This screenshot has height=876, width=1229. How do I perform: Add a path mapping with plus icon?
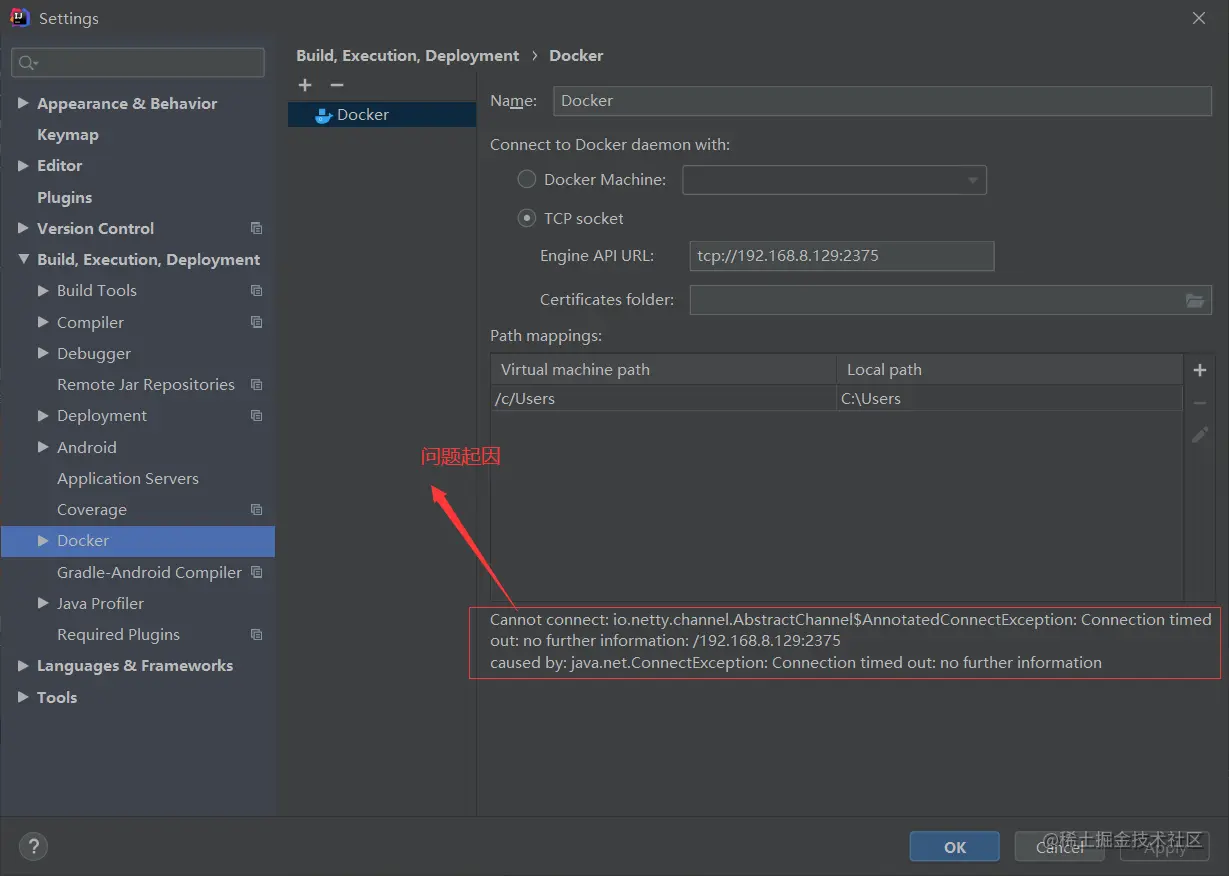[x=1200, y=370]
